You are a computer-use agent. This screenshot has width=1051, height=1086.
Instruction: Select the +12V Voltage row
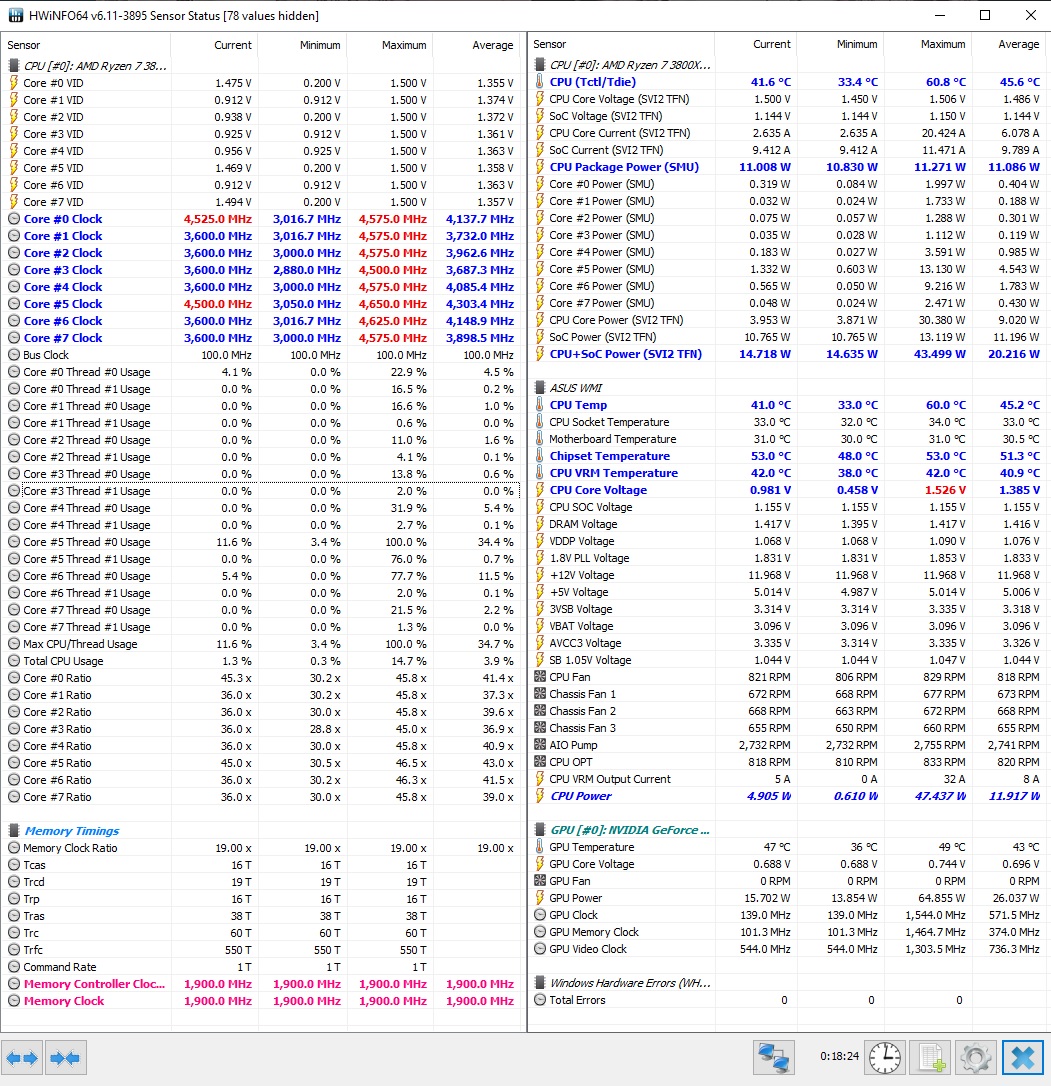[x=788, y=575]
